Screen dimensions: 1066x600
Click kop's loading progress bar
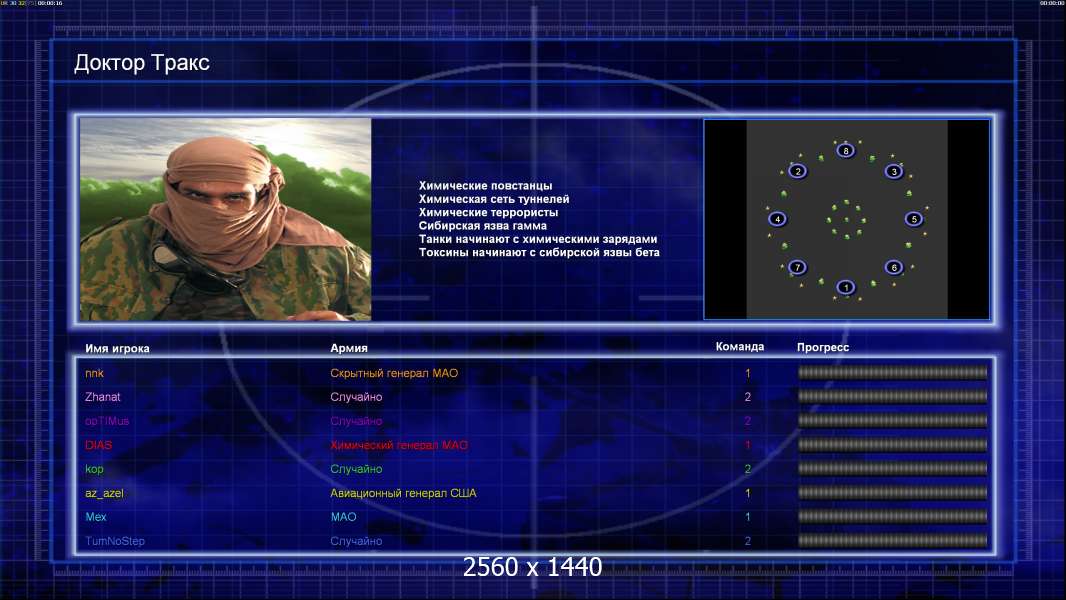(892, 469)
